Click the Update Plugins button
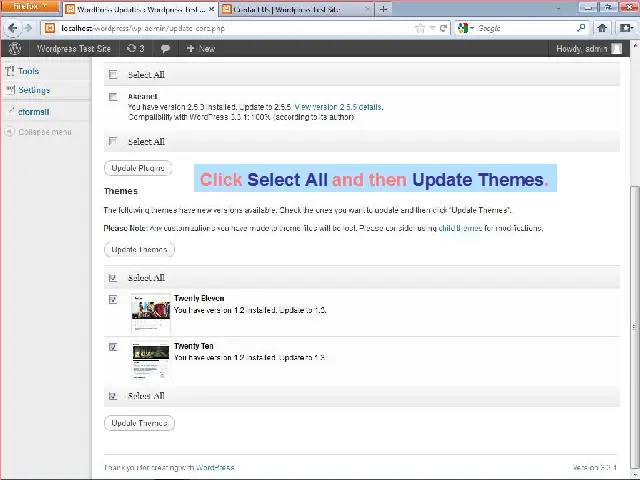 (138, 168)
